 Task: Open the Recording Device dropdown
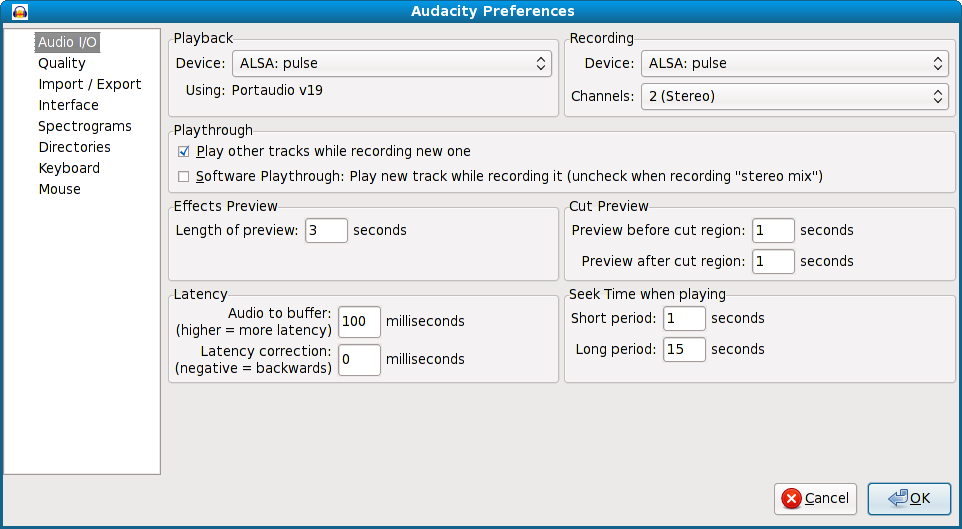point(795,63)
